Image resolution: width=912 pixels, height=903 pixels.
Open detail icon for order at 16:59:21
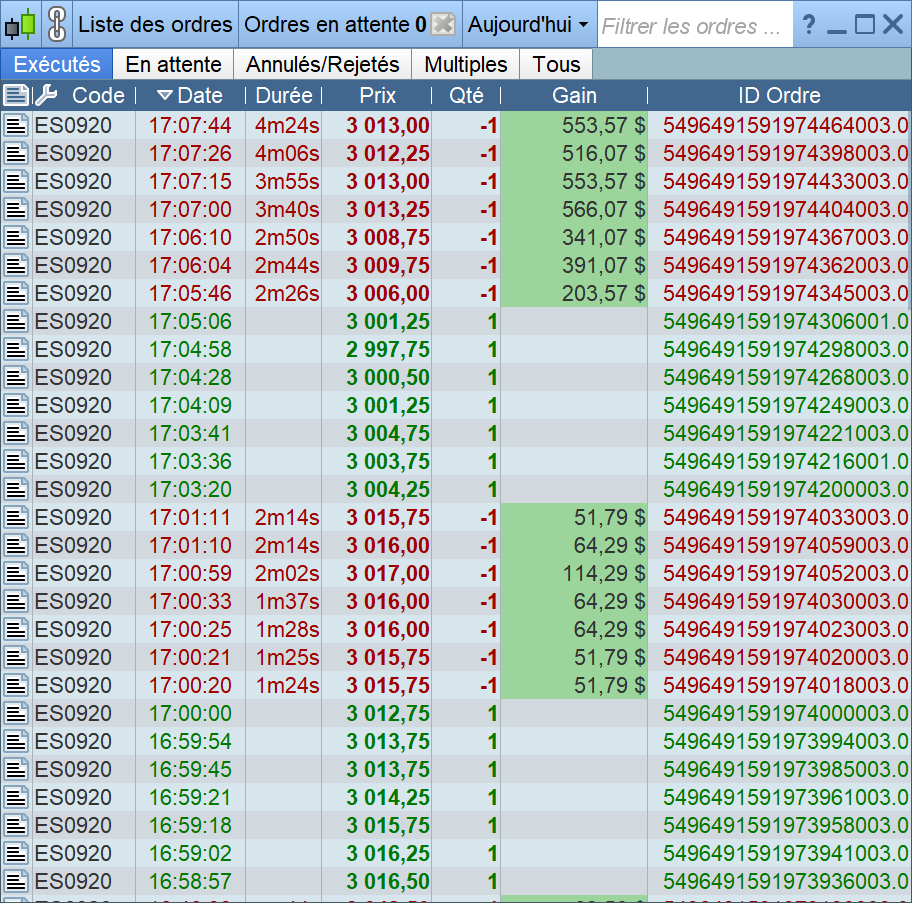tap(16, 797)
